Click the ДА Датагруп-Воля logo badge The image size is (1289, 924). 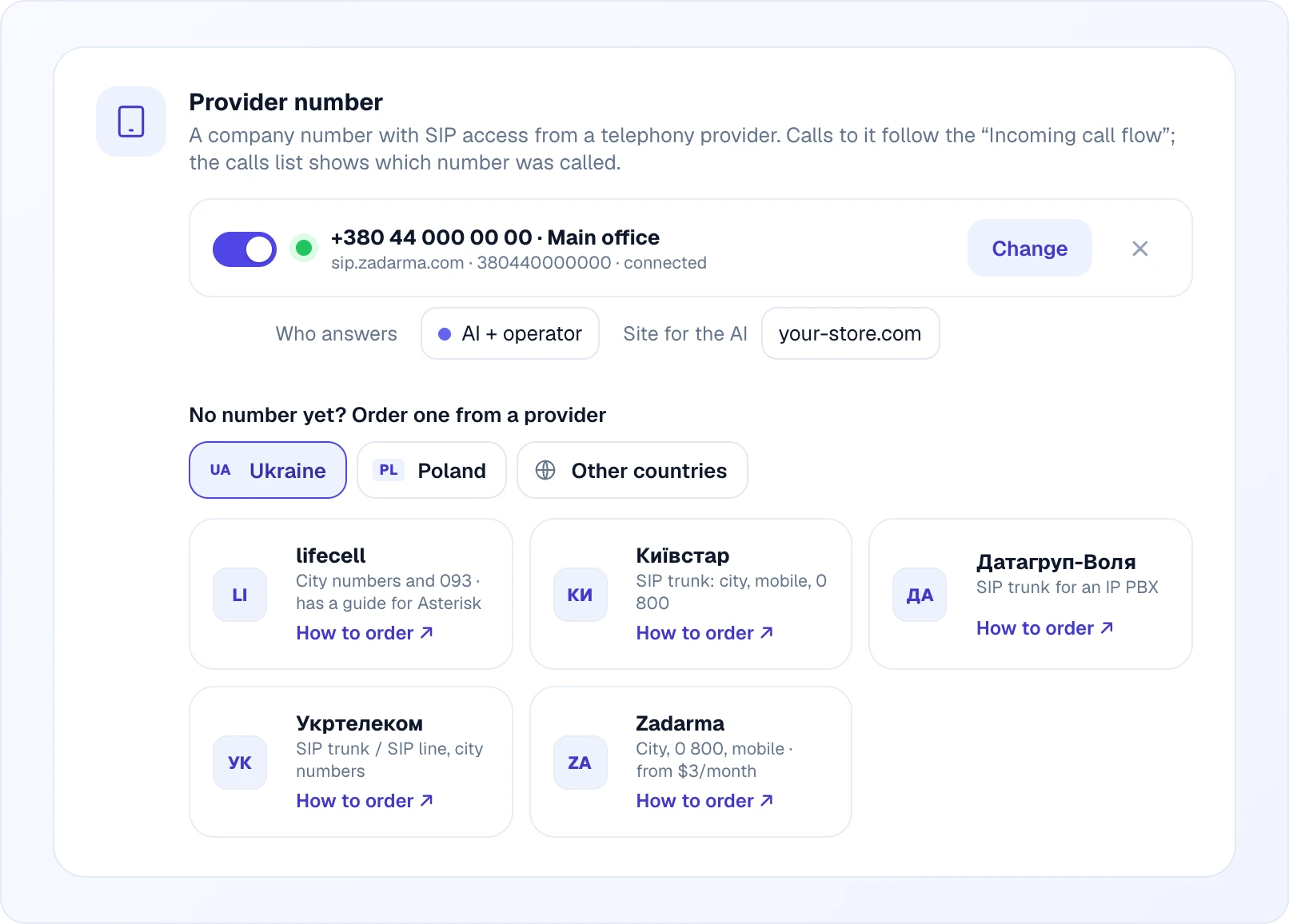[x=920, y=595]
